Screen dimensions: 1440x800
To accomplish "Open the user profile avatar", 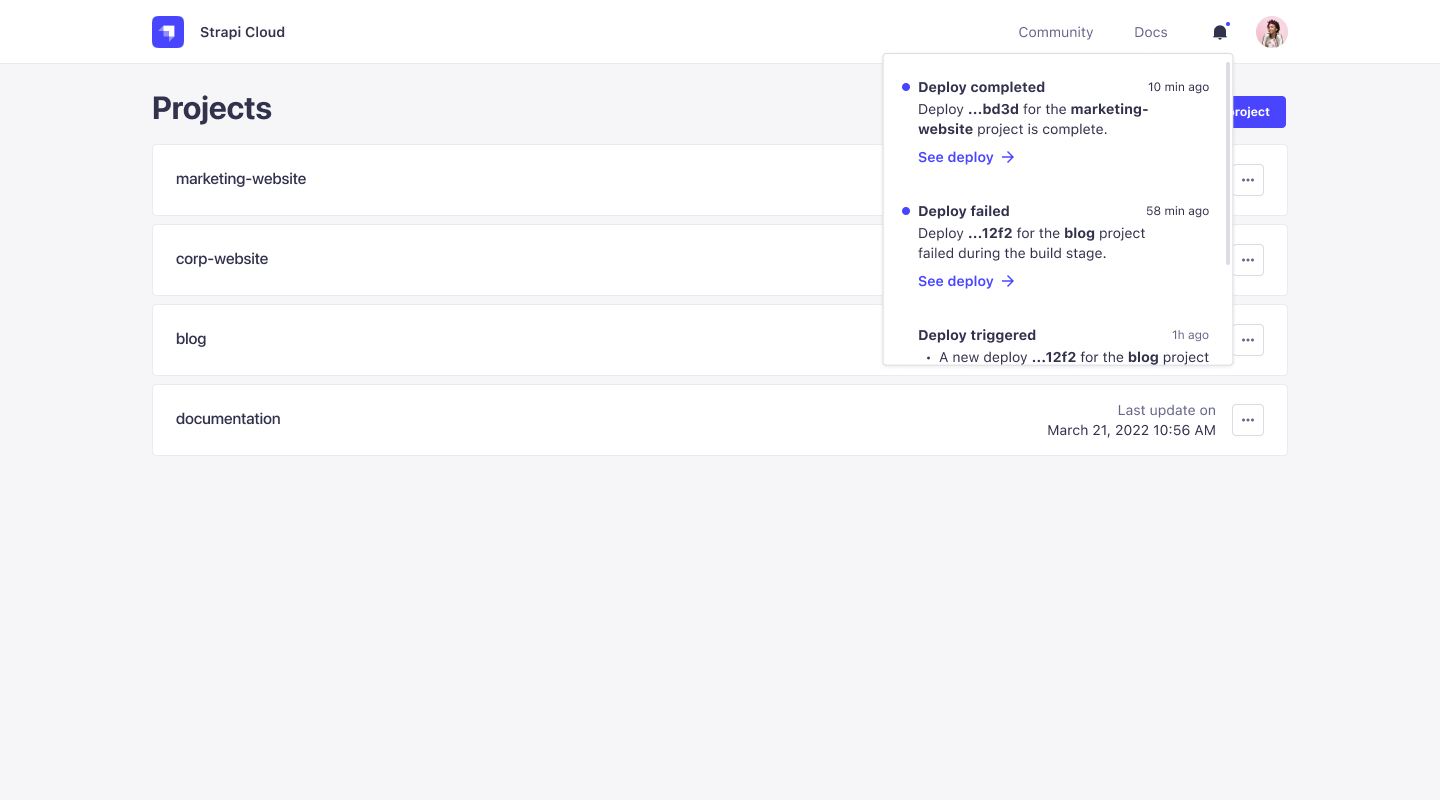I will 1272,32.
